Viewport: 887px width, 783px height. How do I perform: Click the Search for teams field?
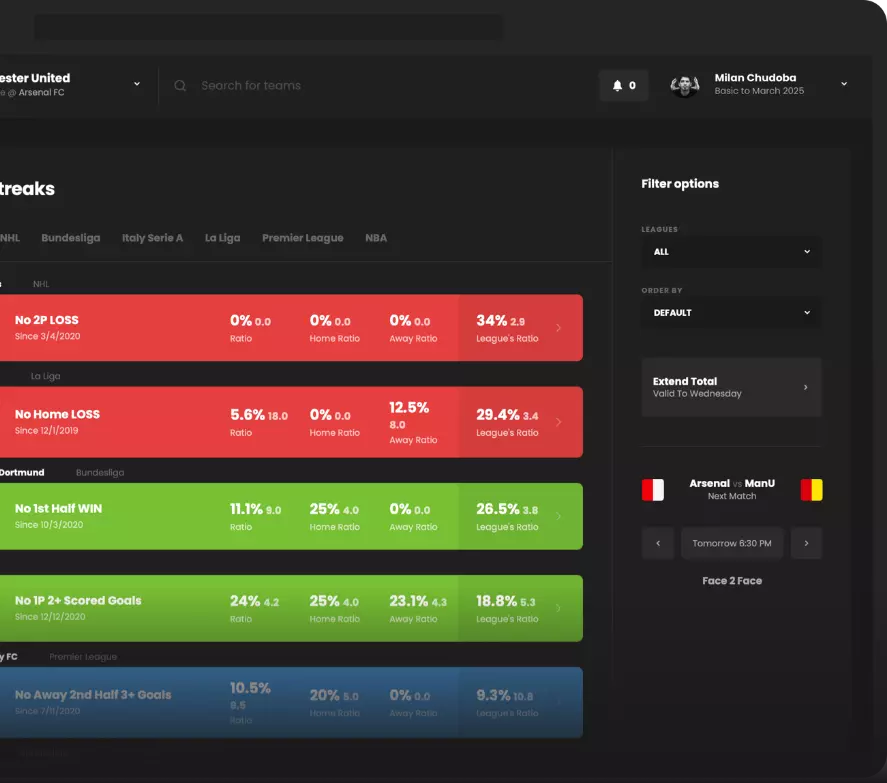pyautogui.click(x=251, y=85)
